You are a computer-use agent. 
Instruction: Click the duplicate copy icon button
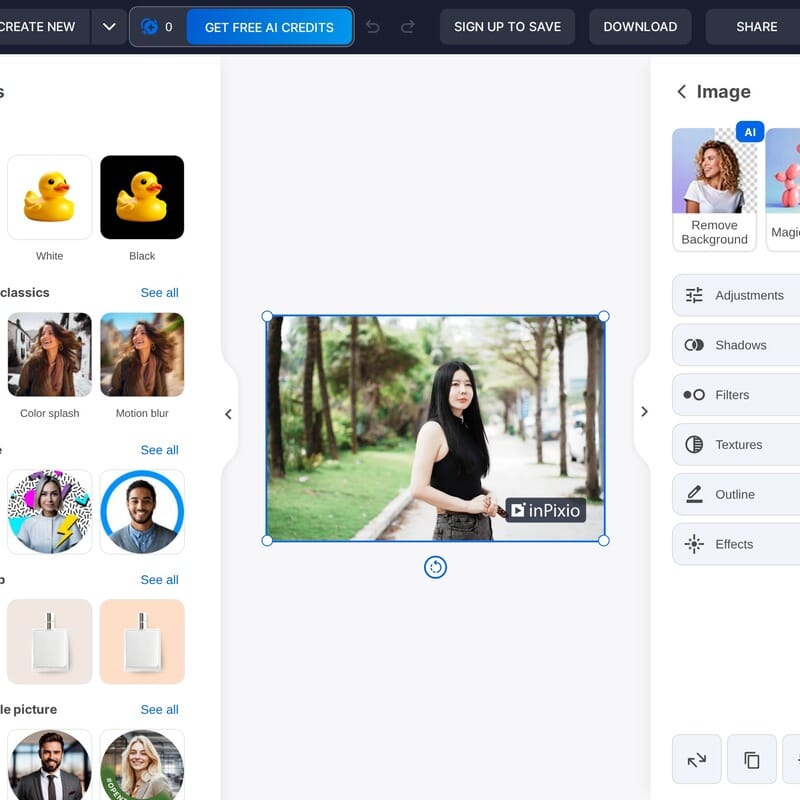pyautogui.click(x=752, y=760)
